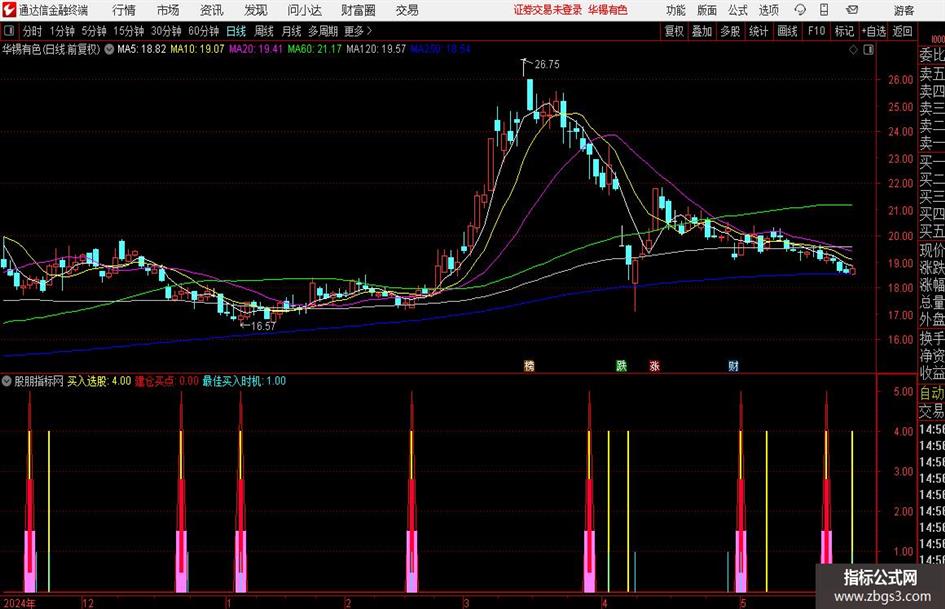Open the 发现 menu
This screenshot has height=609, width=945.
[x=256, y=10]
